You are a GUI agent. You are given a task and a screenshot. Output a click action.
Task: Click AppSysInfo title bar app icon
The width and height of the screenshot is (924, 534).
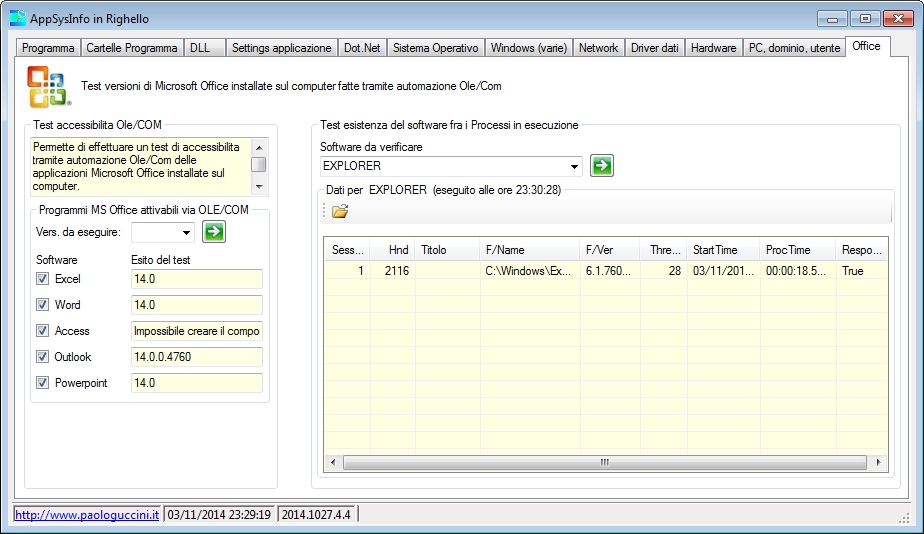point(18,18)
